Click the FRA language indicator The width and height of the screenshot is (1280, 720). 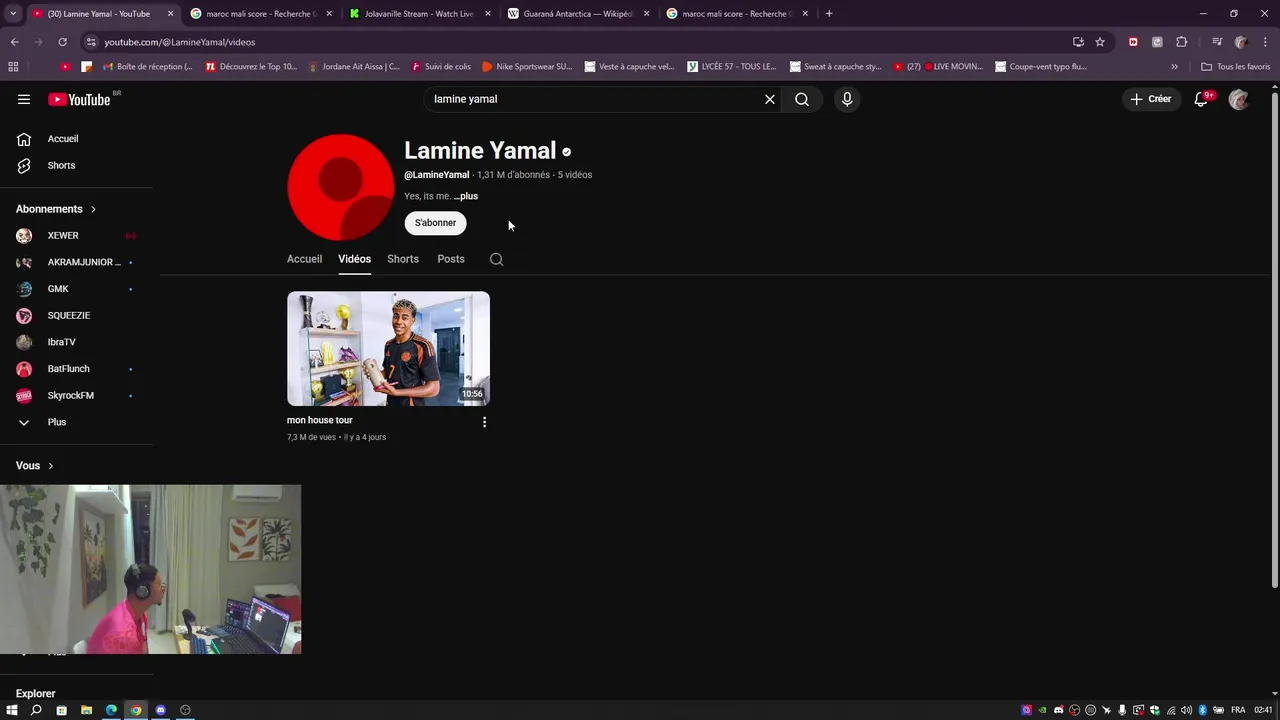click(x=1238, y=710)
